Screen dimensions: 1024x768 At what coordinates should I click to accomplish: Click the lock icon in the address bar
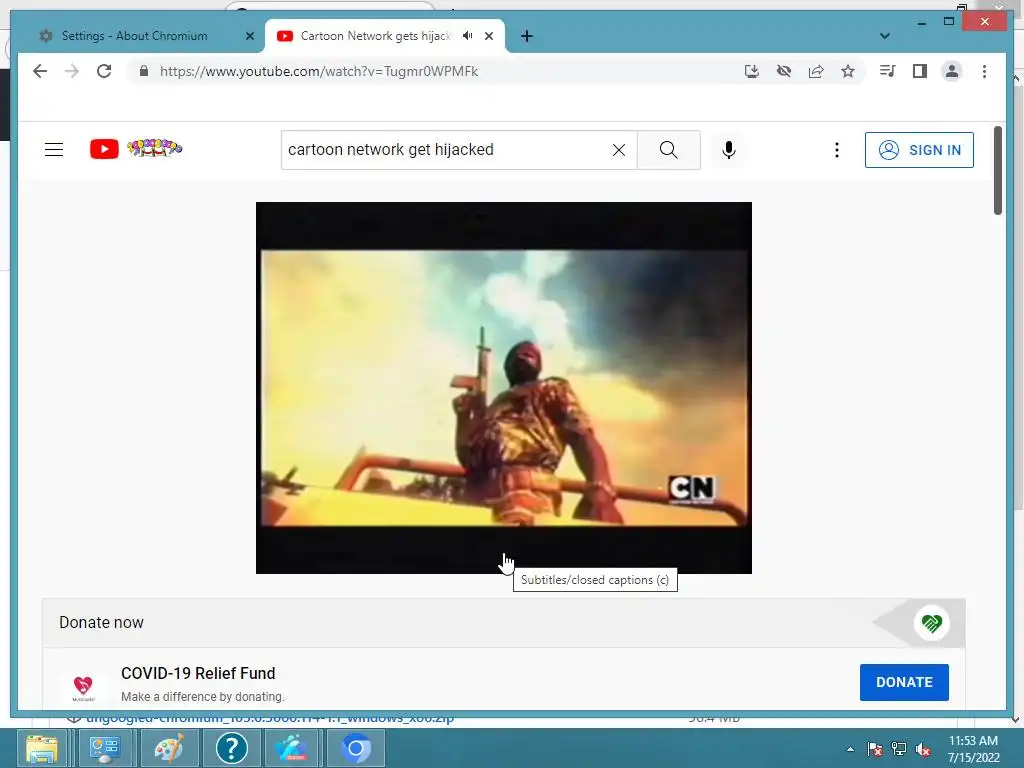click(x=144, y=71)
